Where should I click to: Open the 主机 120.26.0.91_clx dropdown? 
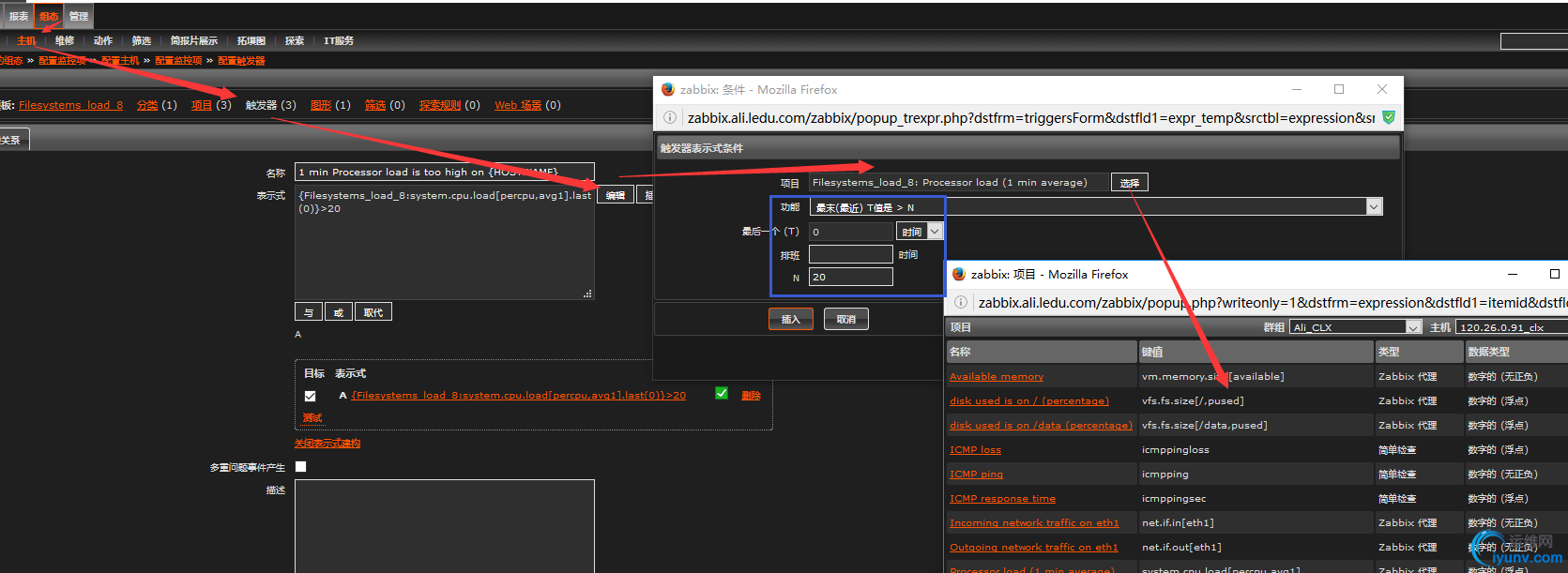point(1512,327)
